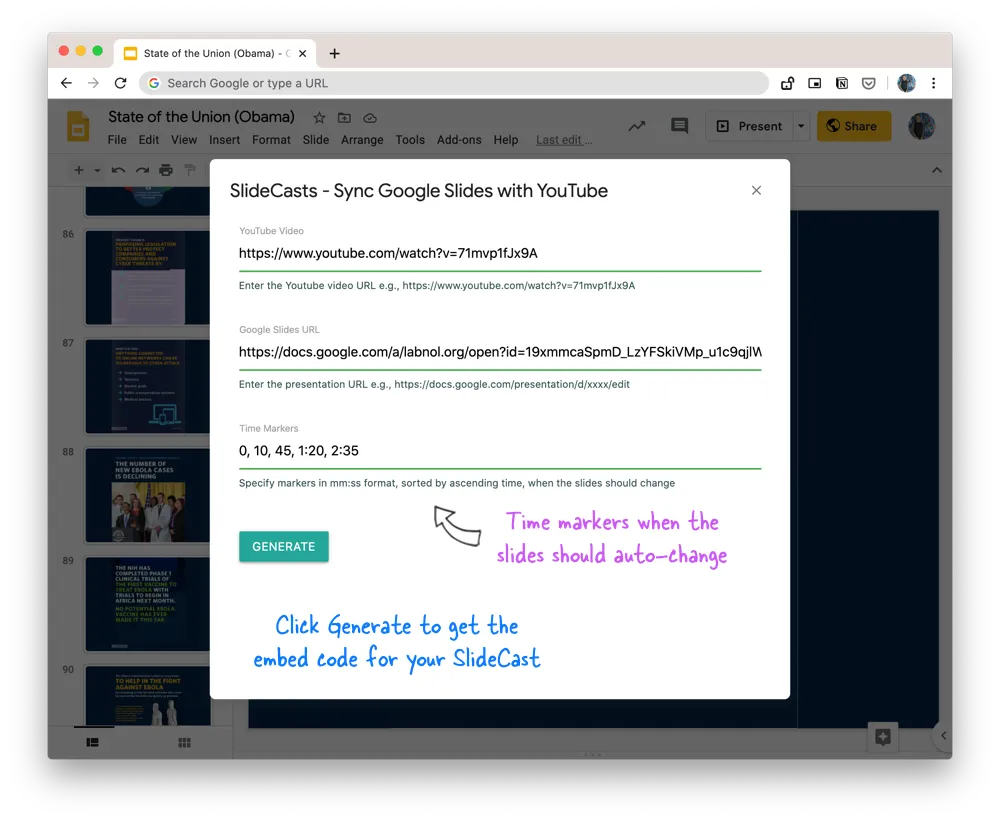Expand the Present button dropdown arrow
1000x822 pixels.
tap(801, 126)
